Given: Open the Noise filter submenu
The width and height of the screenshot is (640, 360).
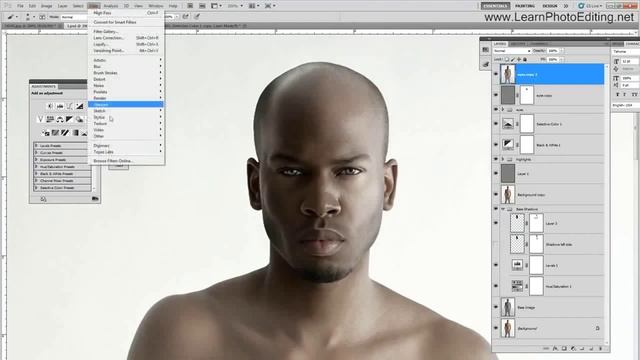Looking at the screenshot, I should (126, 85).
